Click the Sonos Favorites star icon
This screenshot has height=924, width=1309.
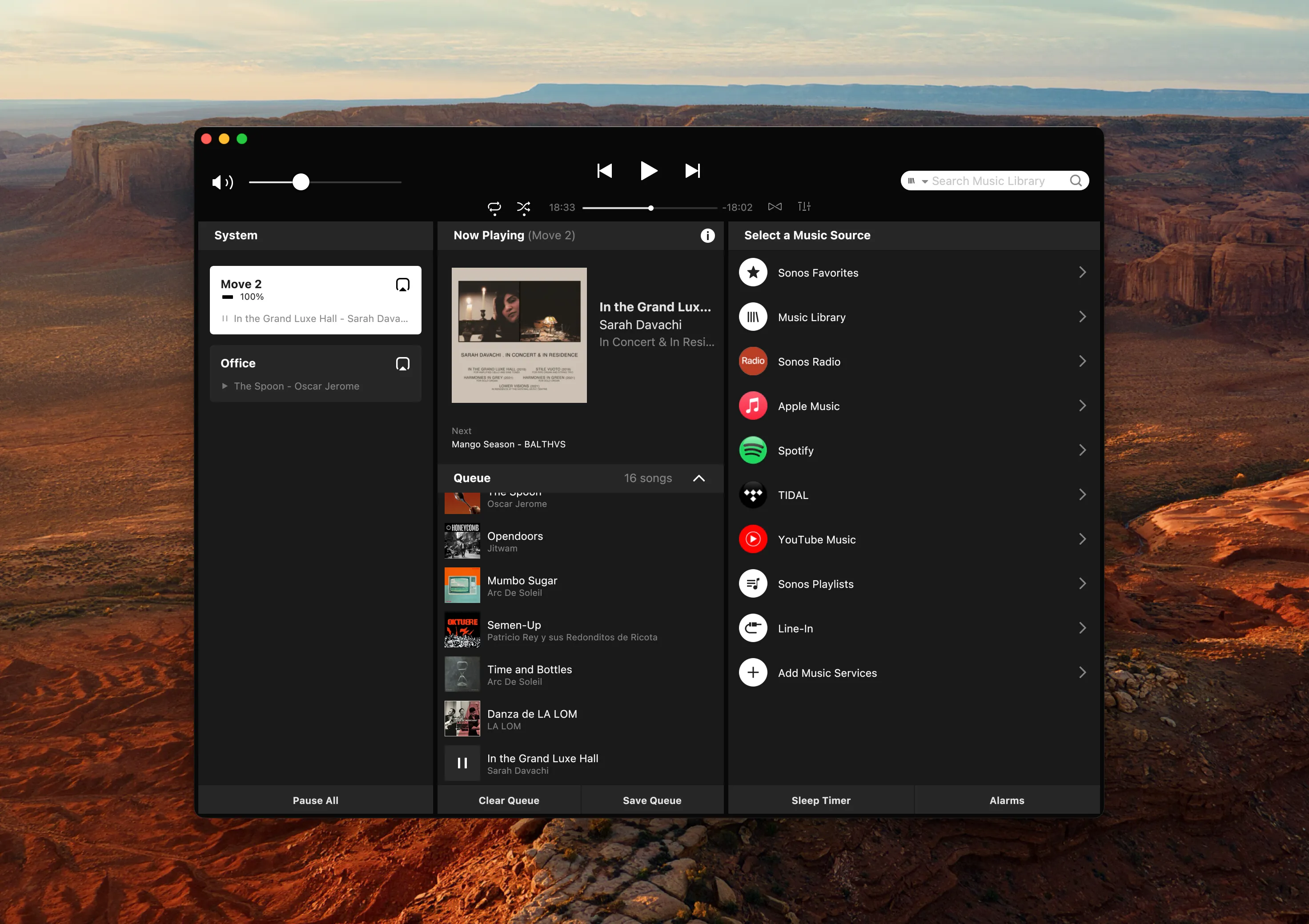point(753,273)
